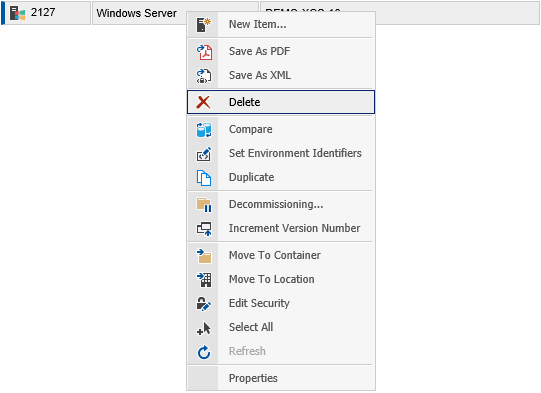Click the Duplicate pages icon
541x393 pixels.
204,178
